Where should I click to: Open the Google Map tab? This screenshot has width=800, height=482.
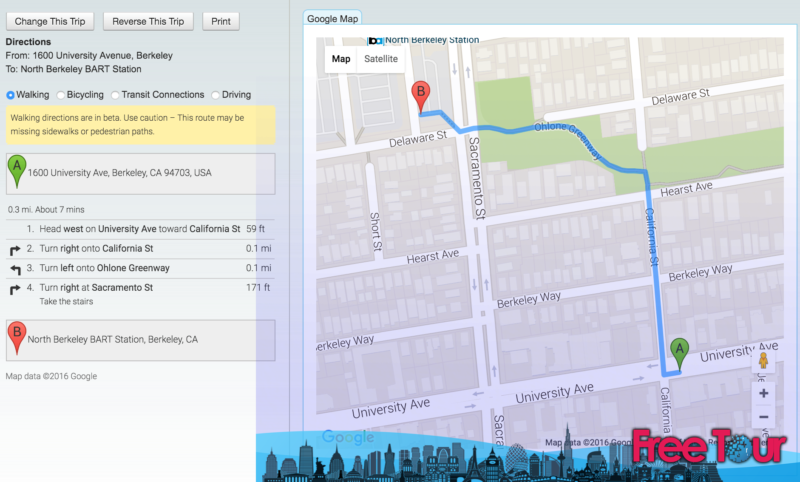click(x=333, y=18)
